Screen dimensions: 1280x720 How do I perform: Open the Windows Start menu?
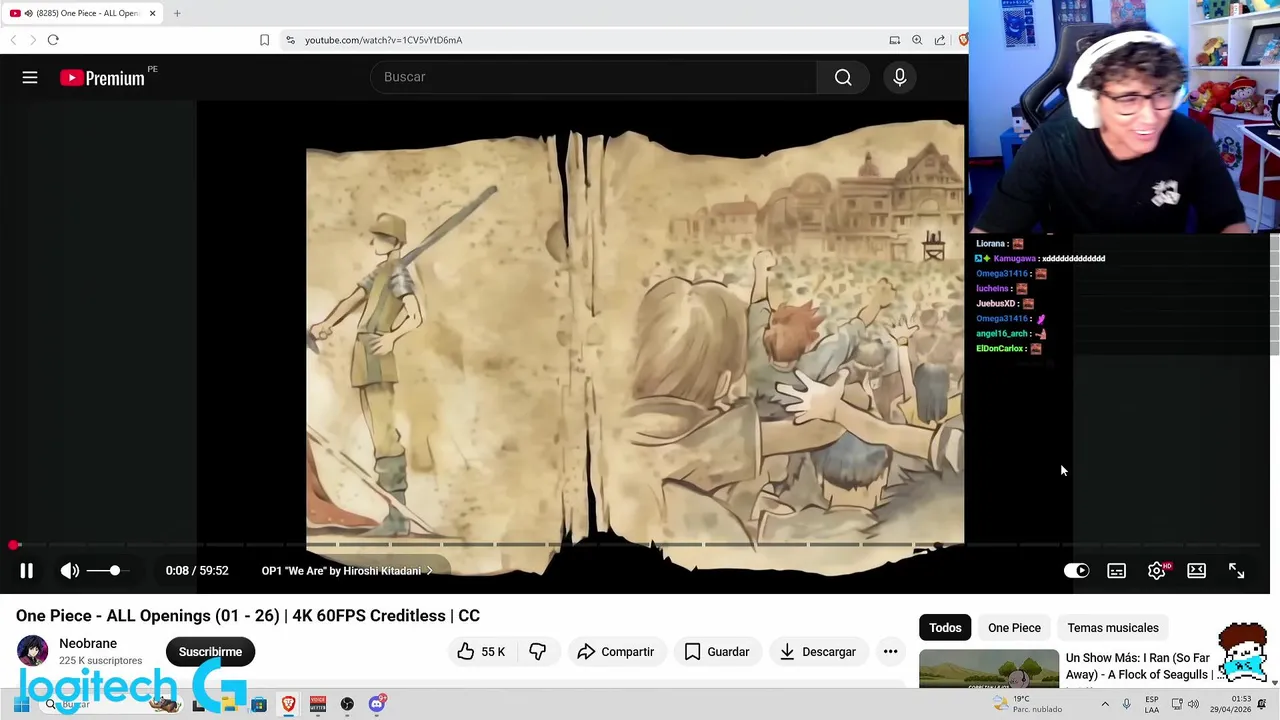[x=21, y=704]
